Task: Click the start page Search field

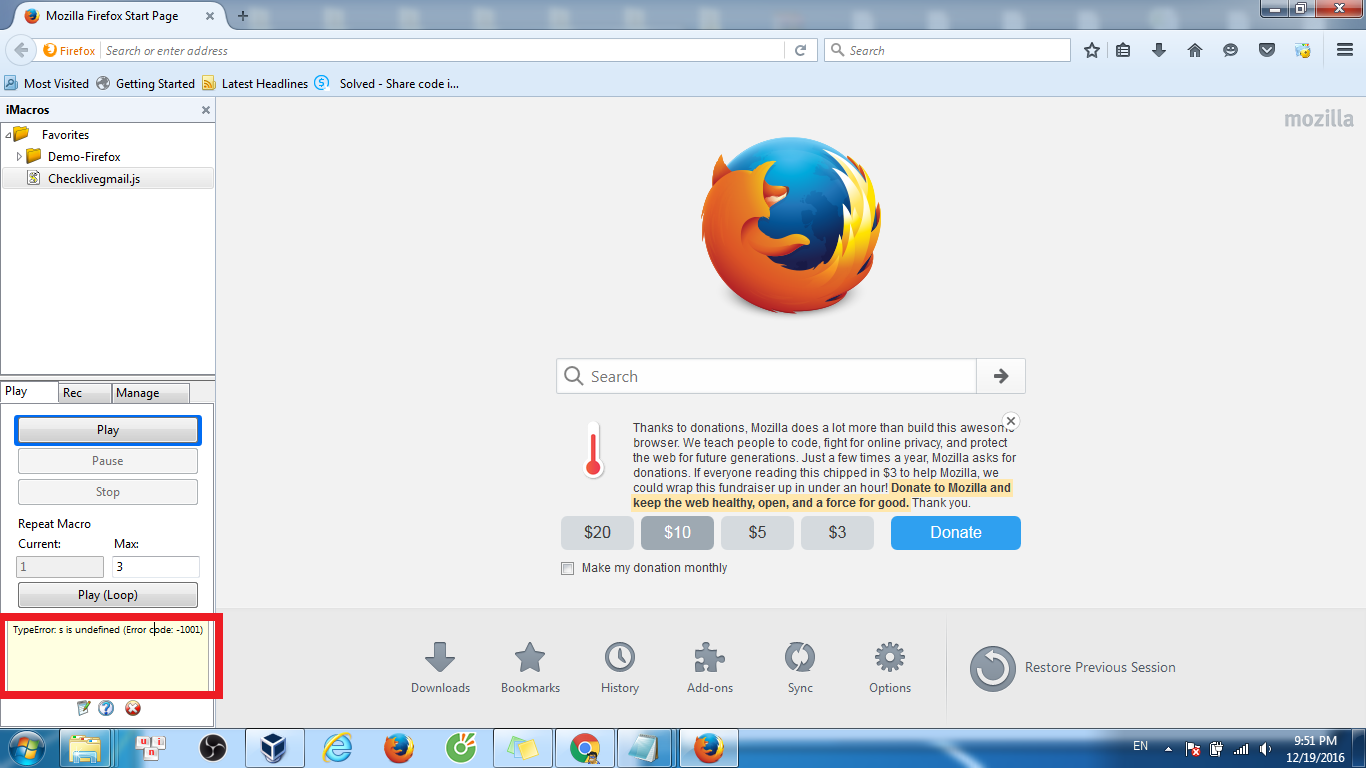Action: point(766,376)
